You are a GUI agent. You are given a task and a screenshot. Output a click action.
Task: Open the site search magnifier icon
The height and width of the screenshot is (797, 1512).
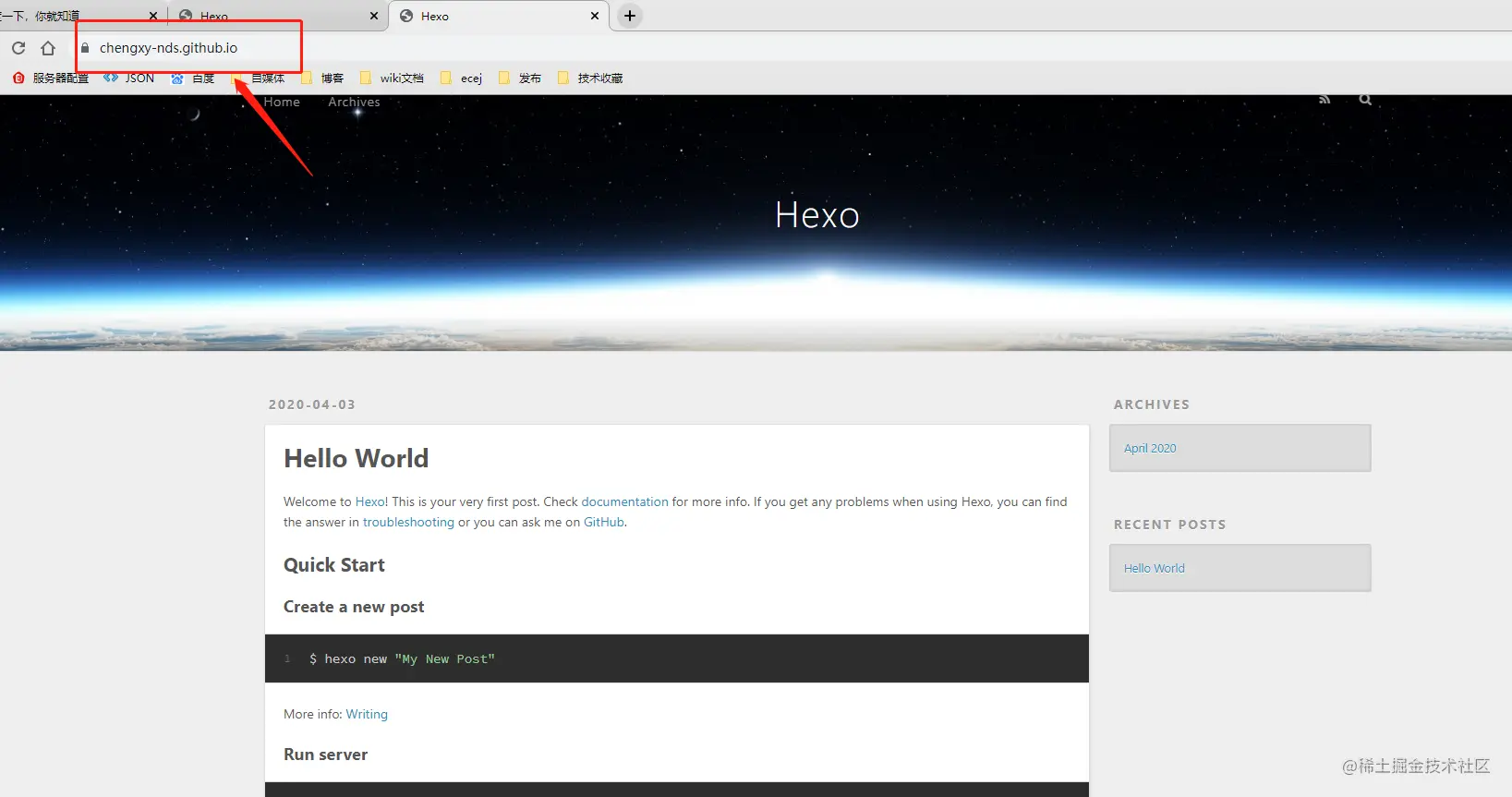(x=1365, y=100)
